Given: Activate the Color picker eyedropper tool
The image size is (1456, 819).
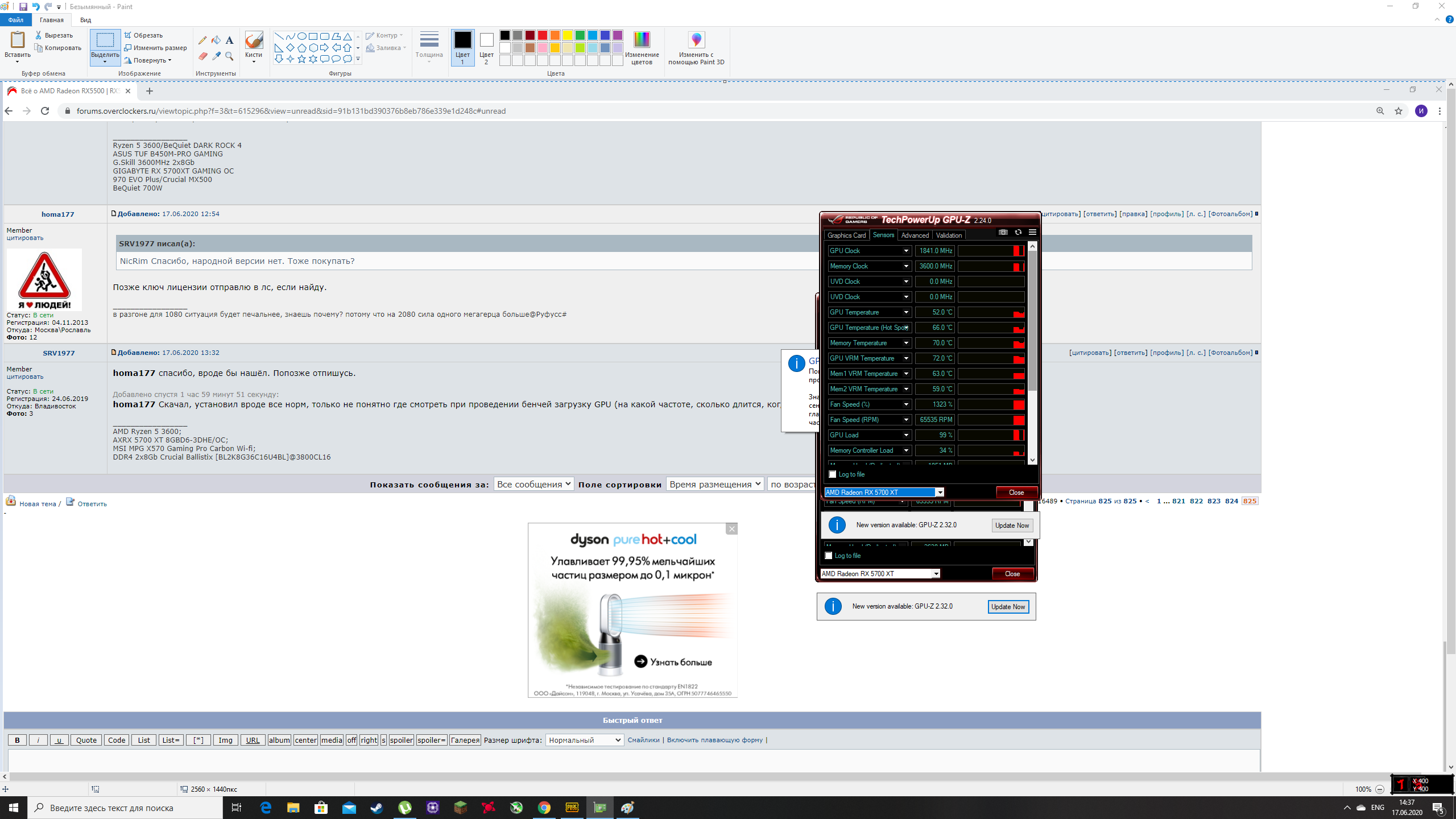Looking at the screenshot, I should pyautogui.click(x=216, y=56).
